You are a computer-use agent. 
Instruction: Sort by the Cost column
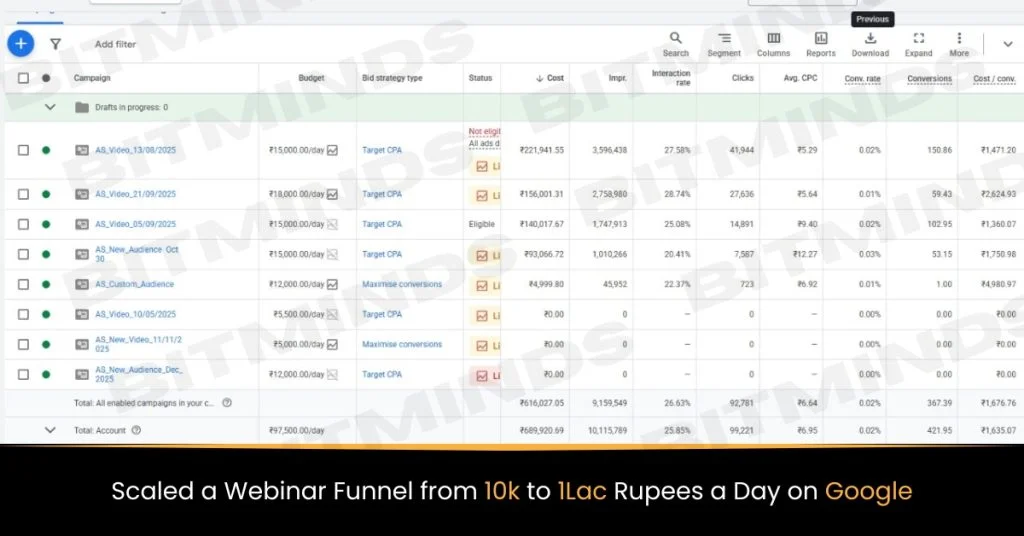[x=550, y=78]
